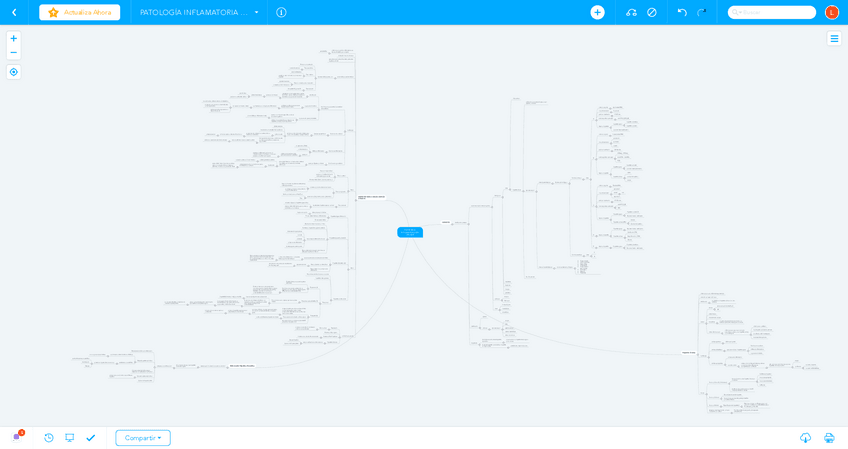
Task: Click the back arrow in the top bar
Action: point(14,12)
